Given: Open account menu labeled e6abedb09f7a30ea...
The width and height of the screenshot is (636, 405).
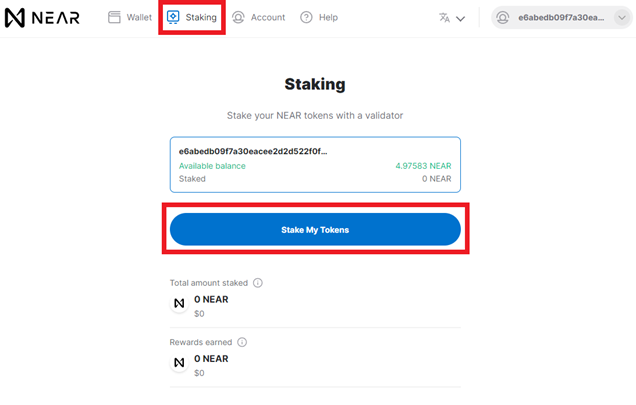Looking at the screenshot, I should [562, 18].
